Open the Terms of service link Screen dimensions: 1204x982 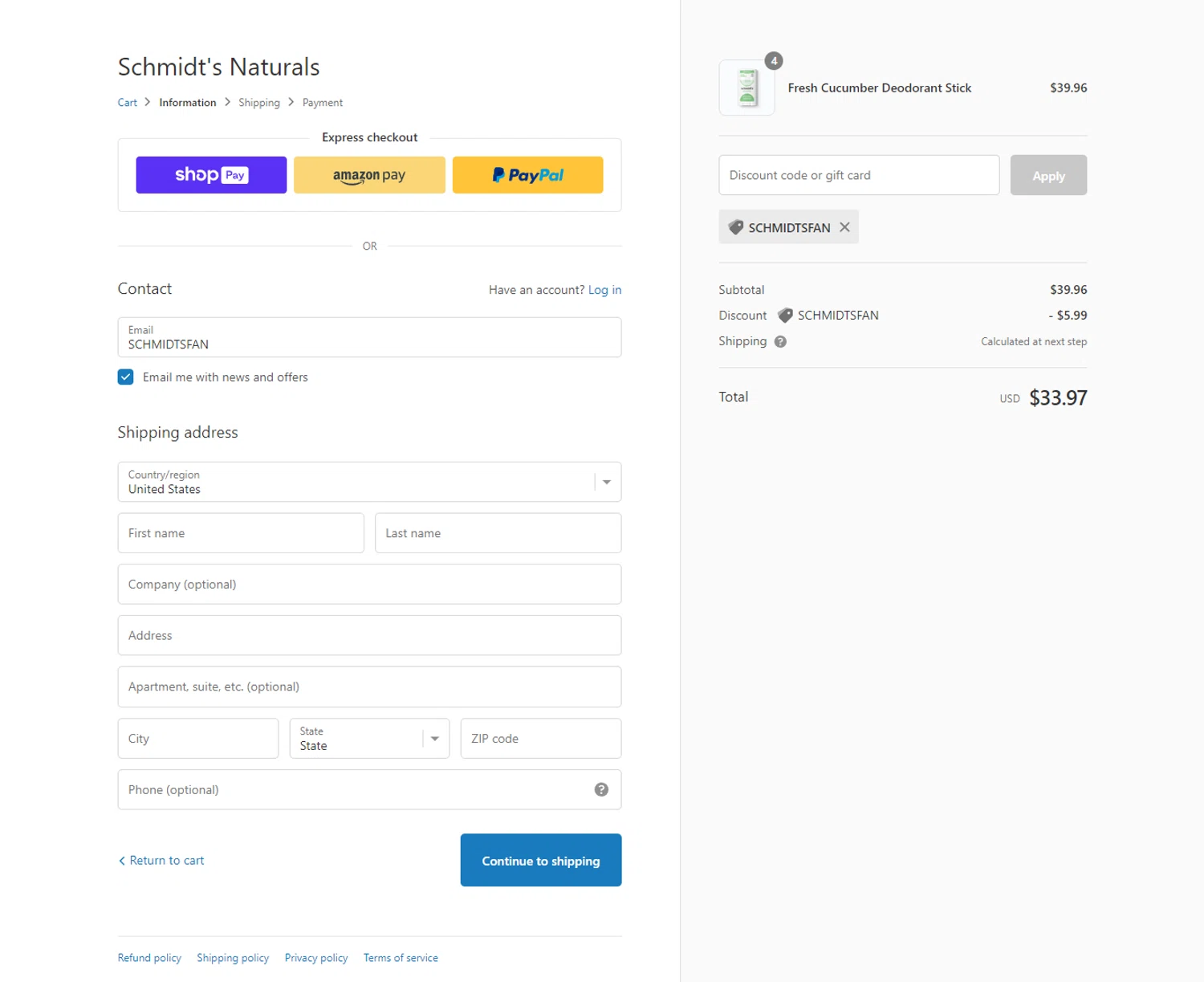401,958
